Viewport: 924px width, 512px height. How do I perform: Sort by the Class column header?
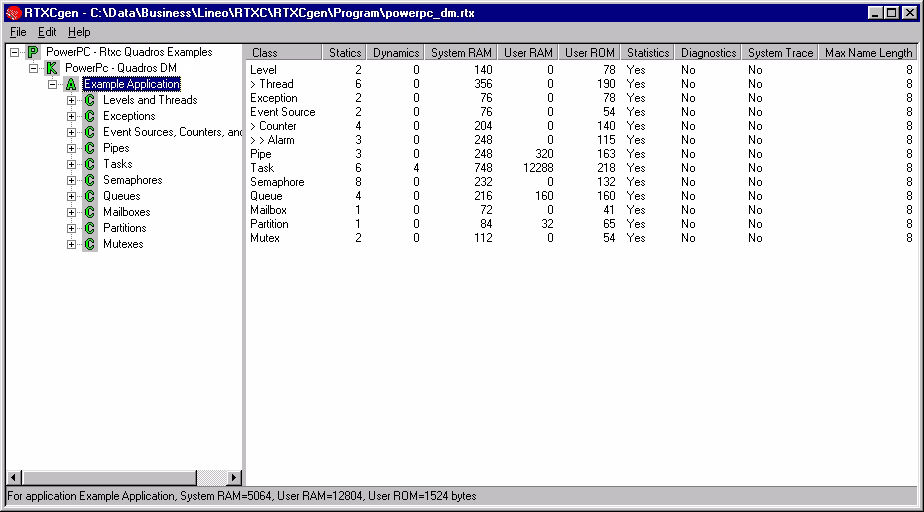coord(283,52)
